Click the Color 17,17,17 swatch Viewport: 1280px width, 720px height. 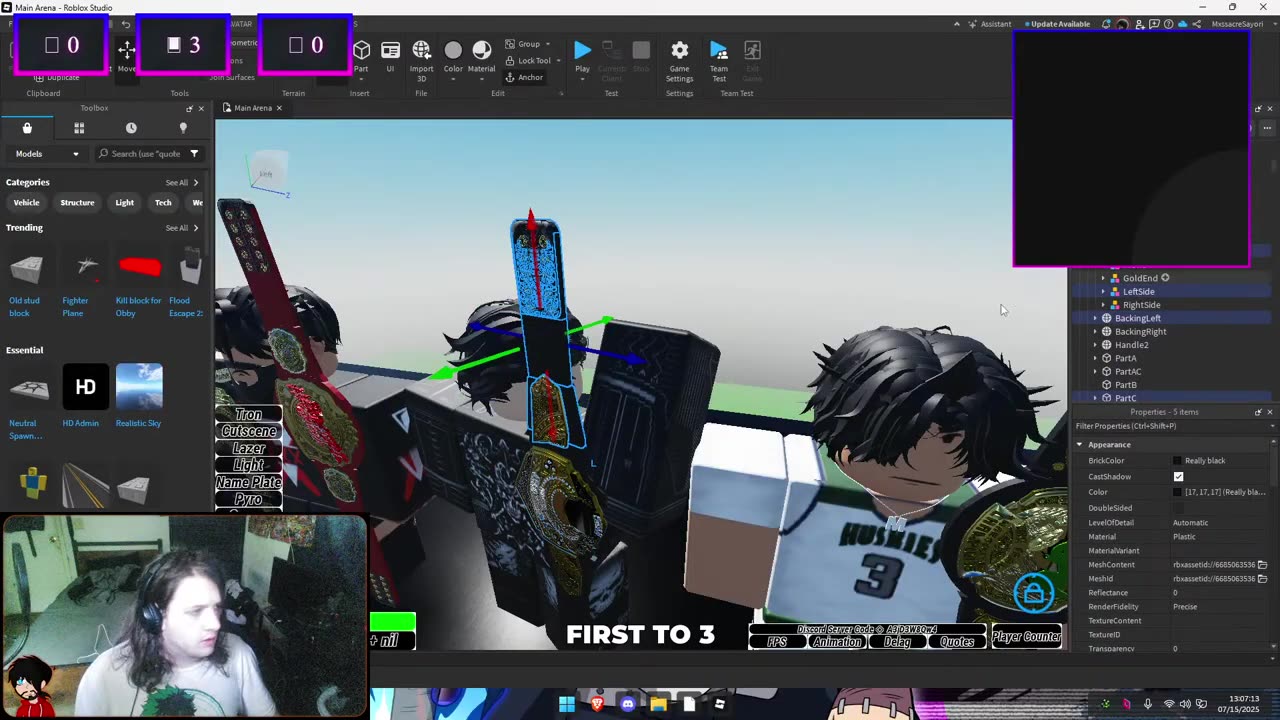pyautogui.click(x=1178, y=492)
